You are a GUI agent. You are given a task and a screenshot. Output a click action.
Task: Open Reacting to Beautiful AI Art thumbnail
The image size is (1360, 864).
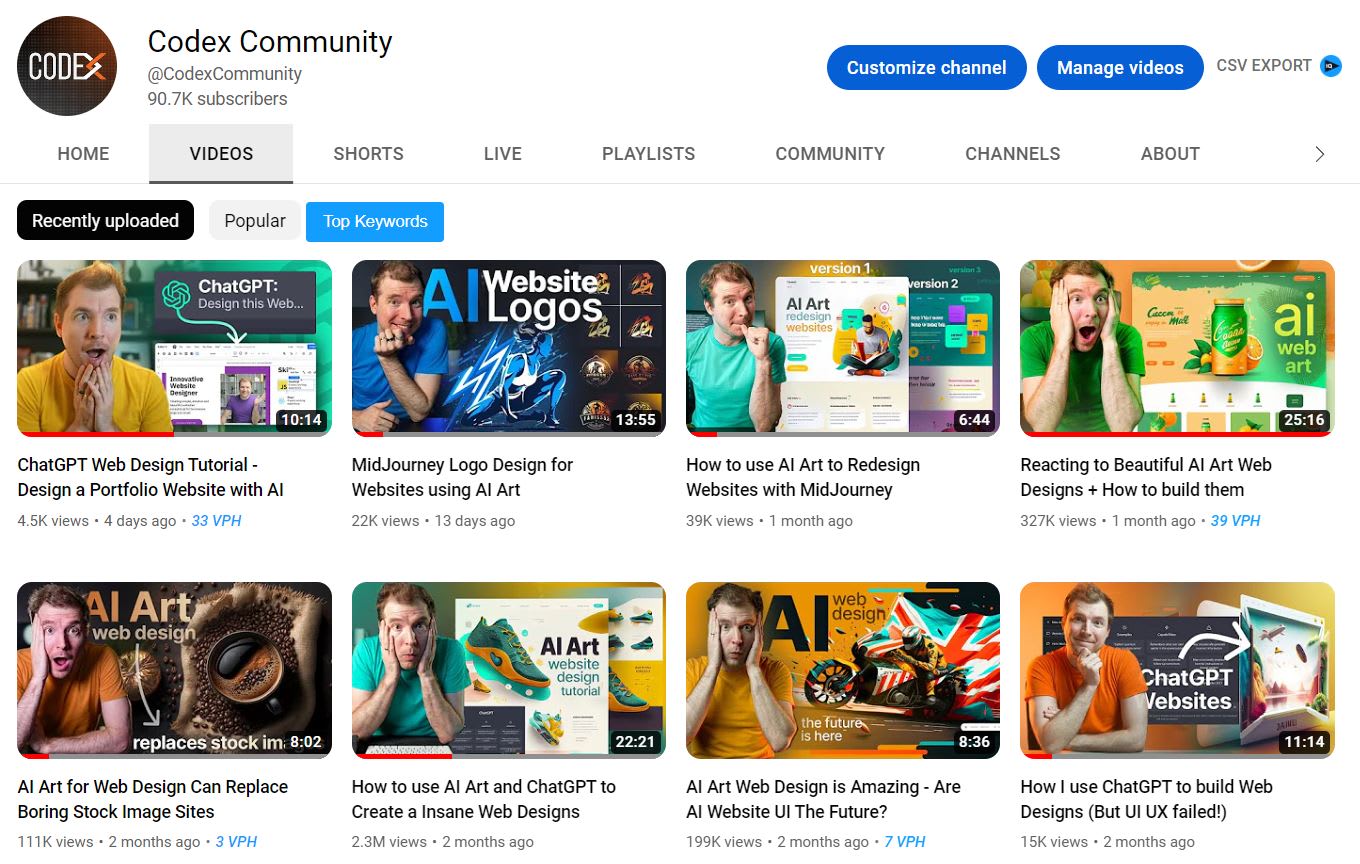(1177, 348)
